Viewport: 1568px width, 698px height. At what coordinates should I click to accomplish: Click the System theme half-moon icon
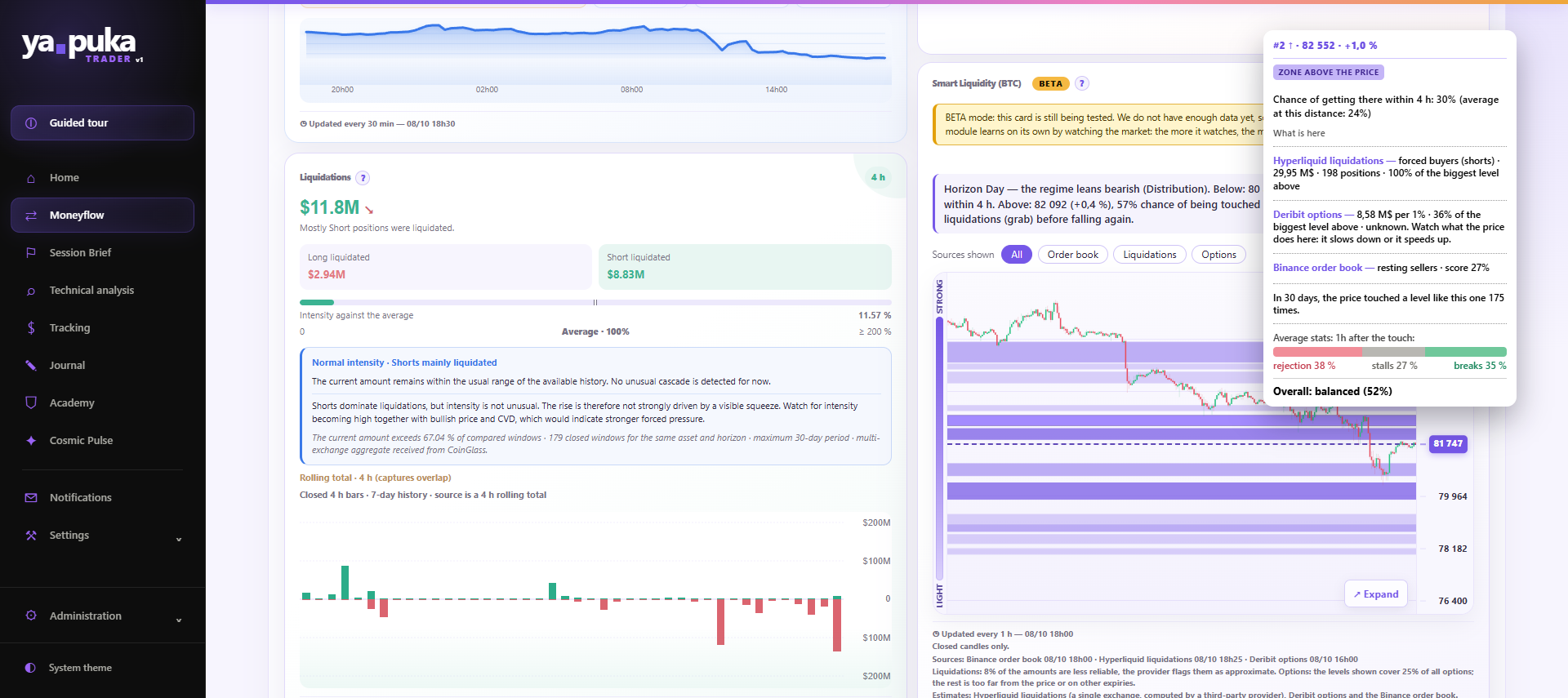30,668
